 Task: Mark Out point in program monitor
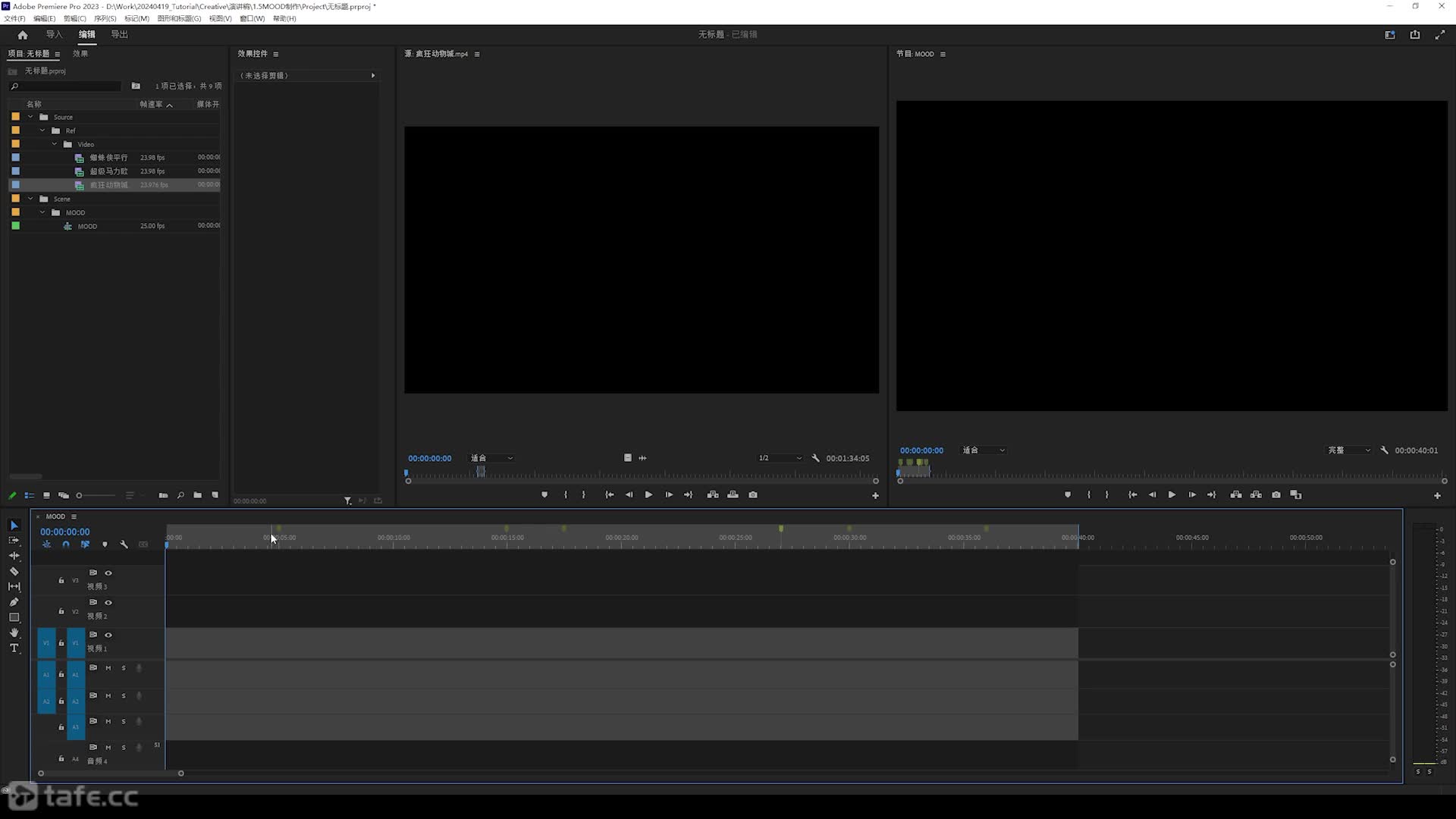[x=1107, y=494]
